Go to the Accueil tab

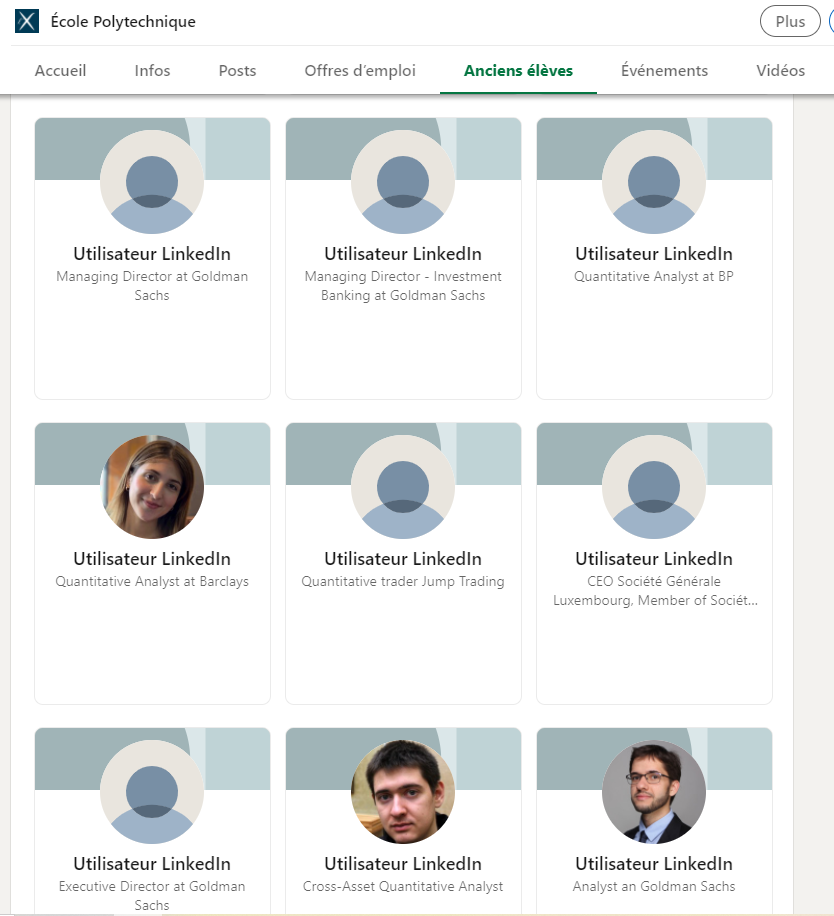(x=60, y=71)
